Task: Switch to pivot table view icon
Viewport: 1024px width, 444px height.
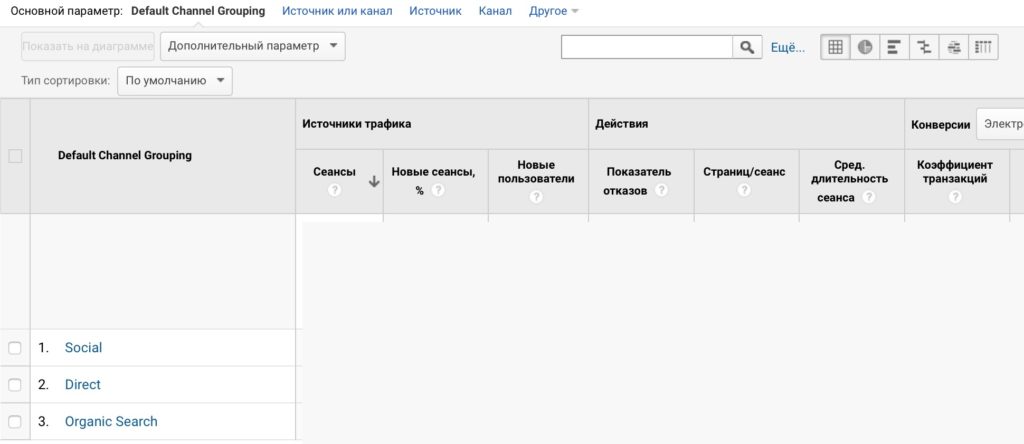Action: click(983, 47)
